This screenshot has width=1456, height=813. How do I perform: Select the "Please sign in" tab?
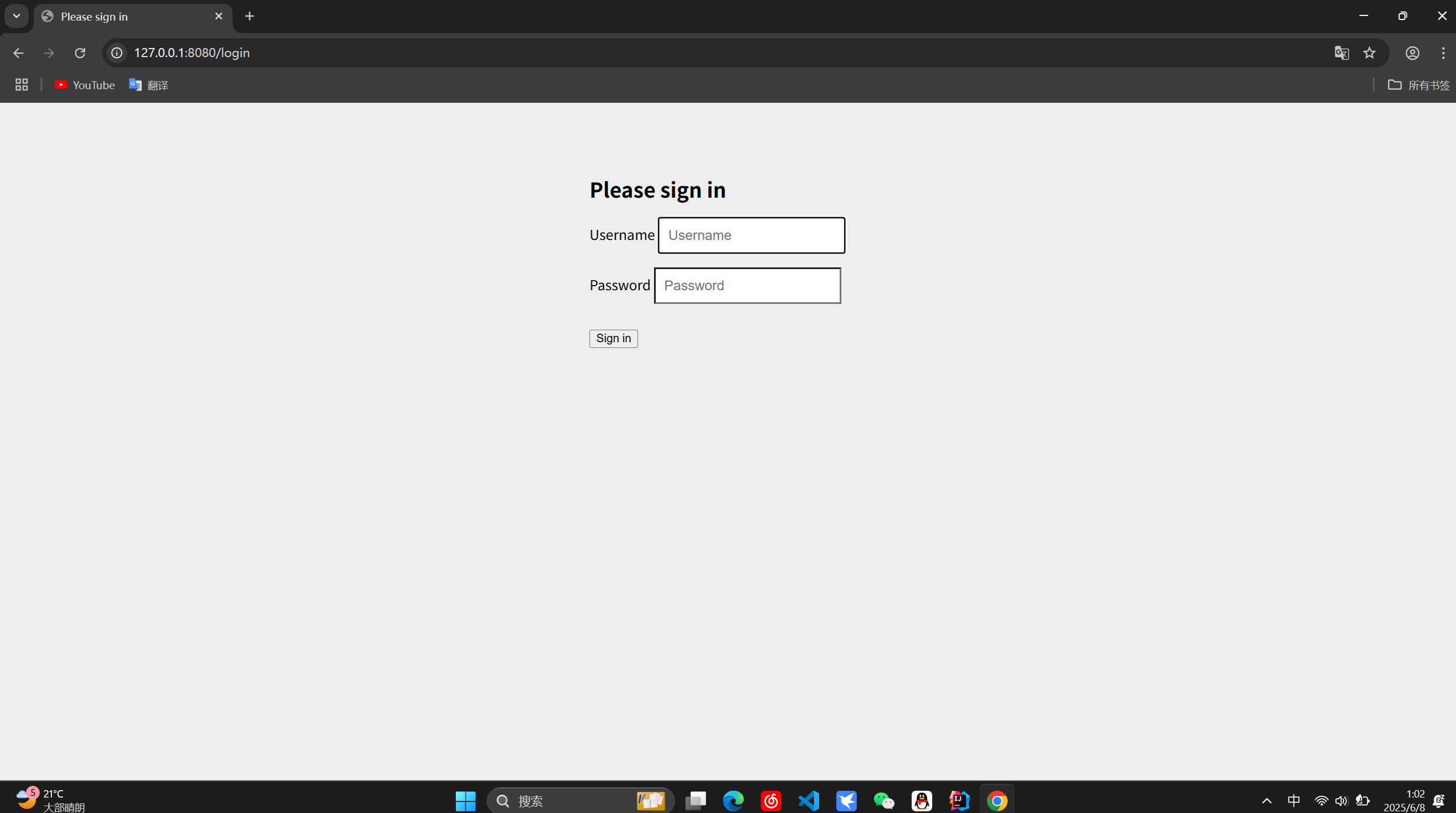126,17
